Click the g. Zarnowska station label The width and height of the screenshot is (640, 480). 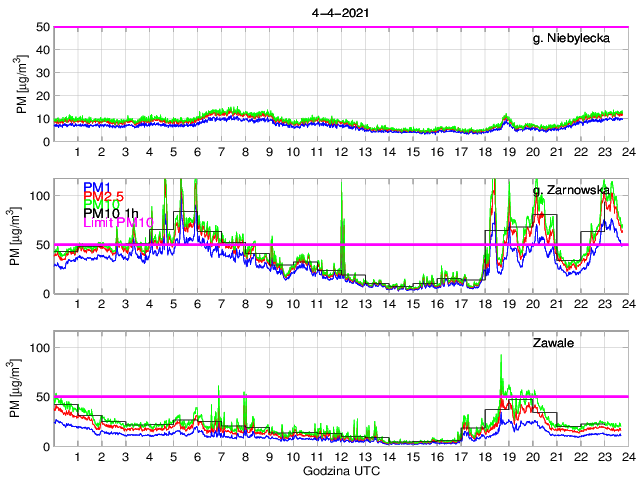[x=572, y=190]
